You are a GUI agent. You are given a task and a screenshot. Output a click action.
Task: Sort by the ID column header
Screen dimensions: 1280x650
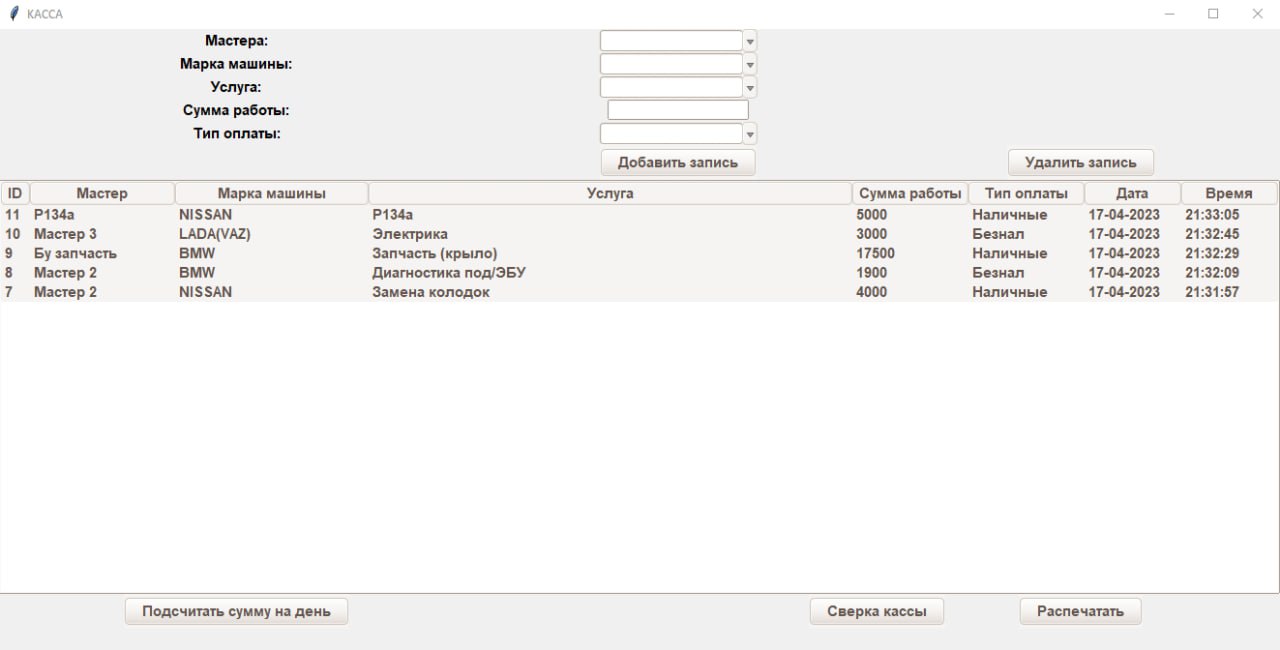coord(15,193)
